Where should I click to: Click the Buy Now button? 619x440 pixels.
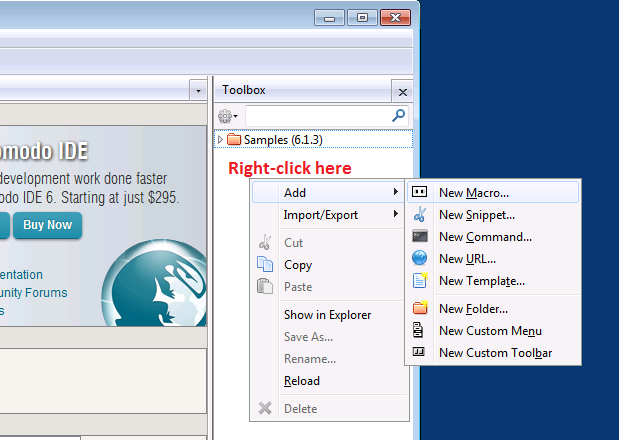click(47, 225)
